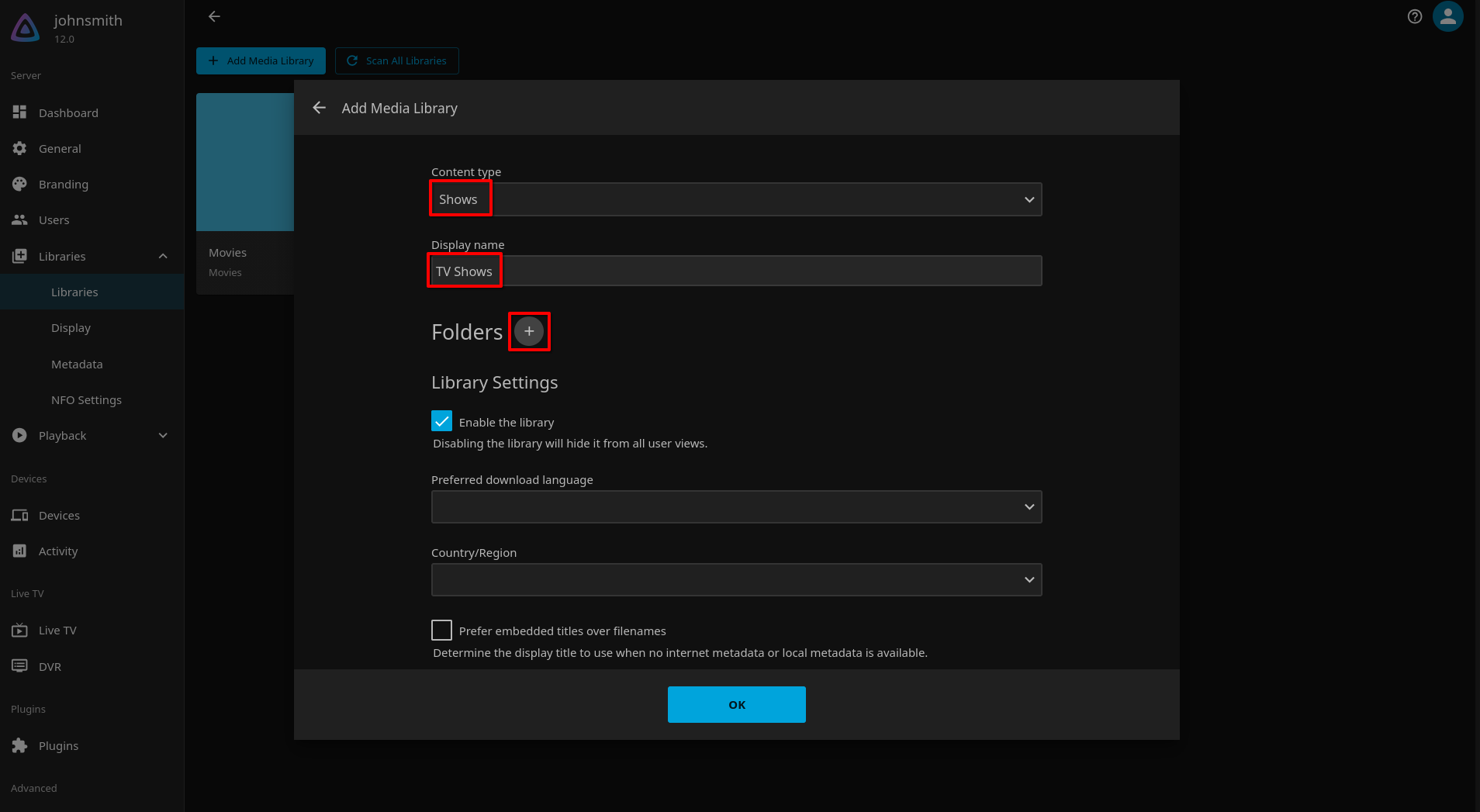Open the NFO Settings submenu item
The width and height of the screenshot is (1480, 812).
click(92, 399)
